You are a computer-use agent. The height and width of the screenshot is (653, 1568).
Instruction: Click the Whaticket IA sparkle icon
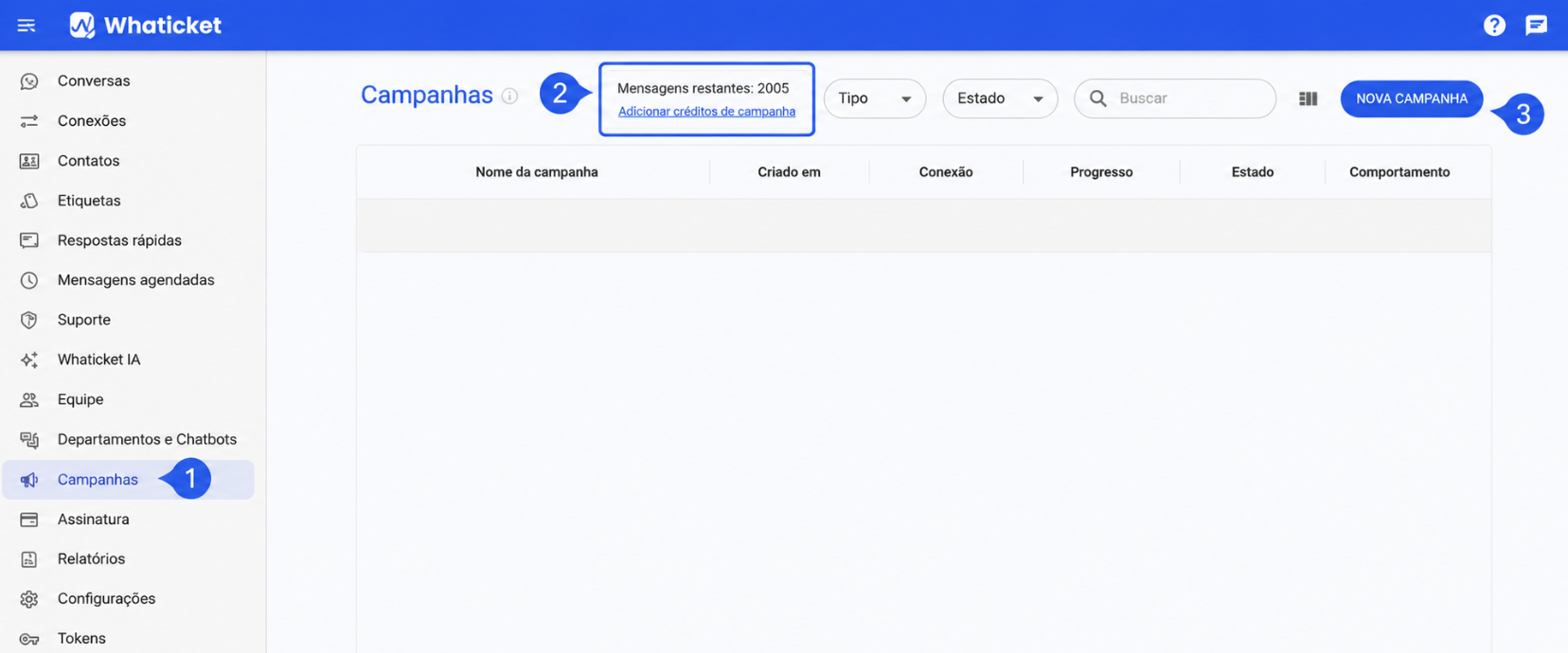click(29, 360)
